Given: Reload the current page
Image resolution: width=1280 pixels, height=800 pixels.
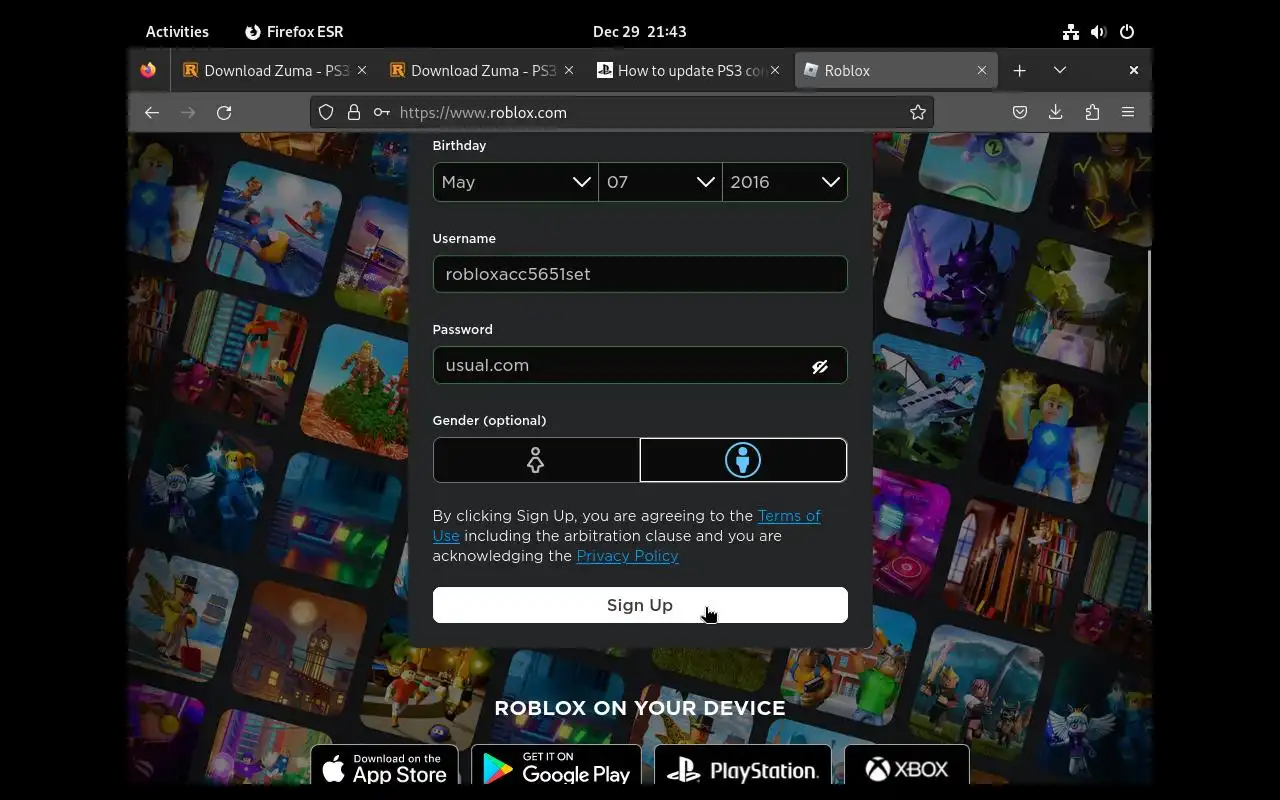Looking at the screenshot, I should click(x=224, y=112).
